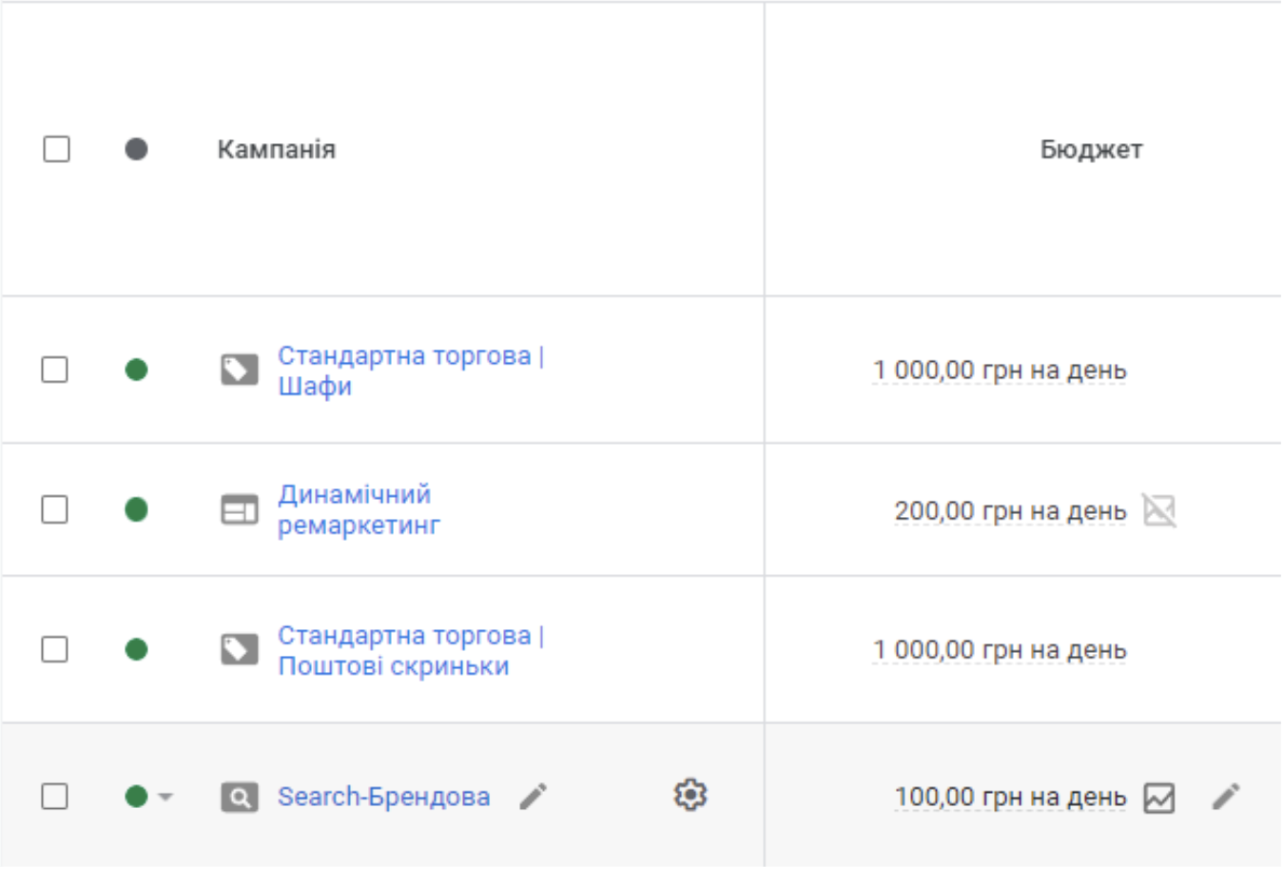Expand status dropdown arrow for Search-Брендова
Image resolution: width=1284 pixels, height=874 pixels.
[166, 797]
